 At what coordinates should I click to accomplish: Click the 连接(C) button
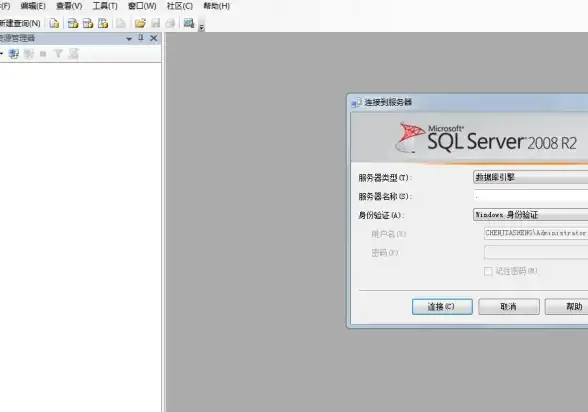442,307
